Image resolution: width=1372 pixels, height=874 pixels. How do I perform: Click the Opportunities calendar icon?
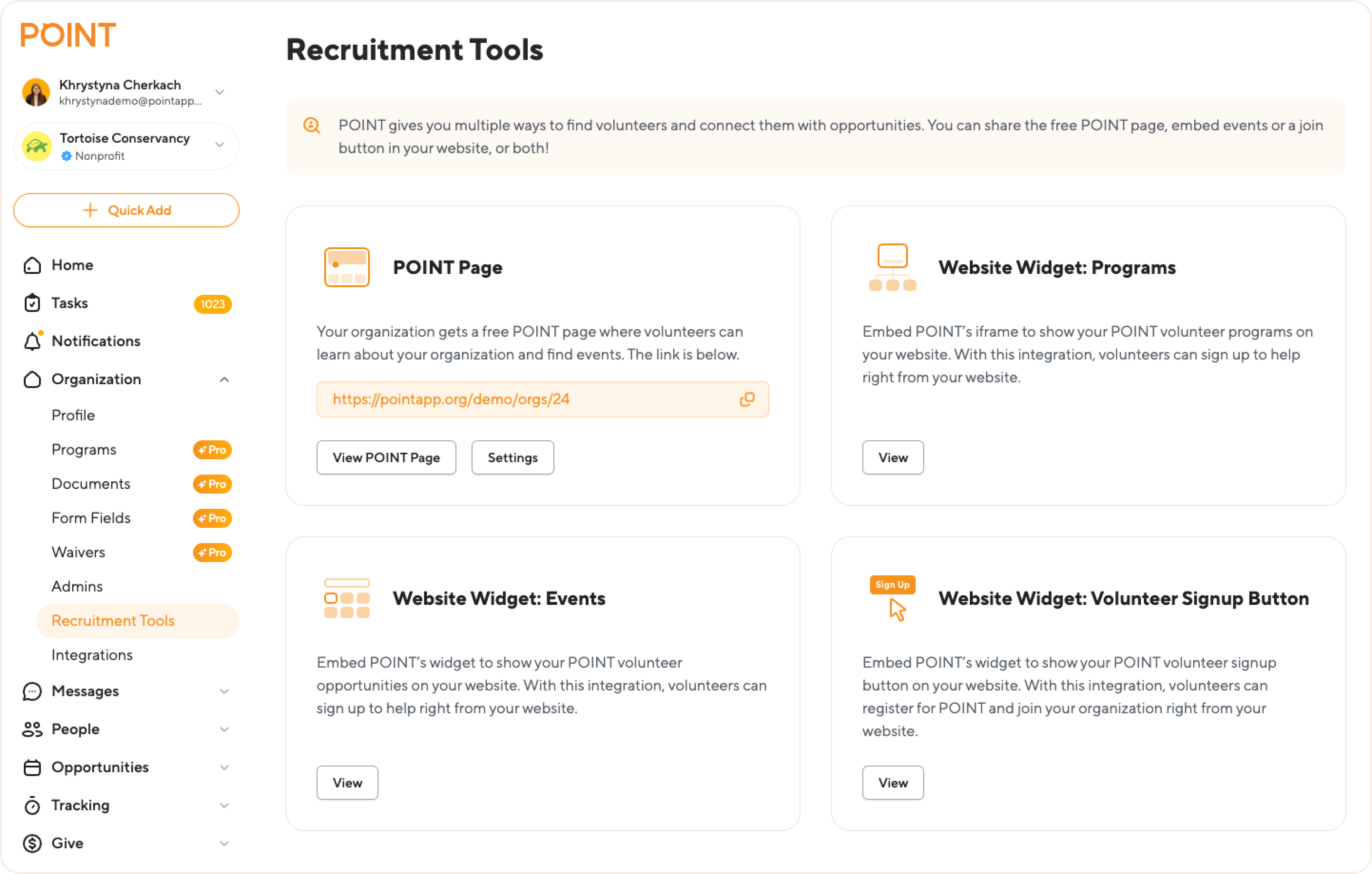(32, 767)
